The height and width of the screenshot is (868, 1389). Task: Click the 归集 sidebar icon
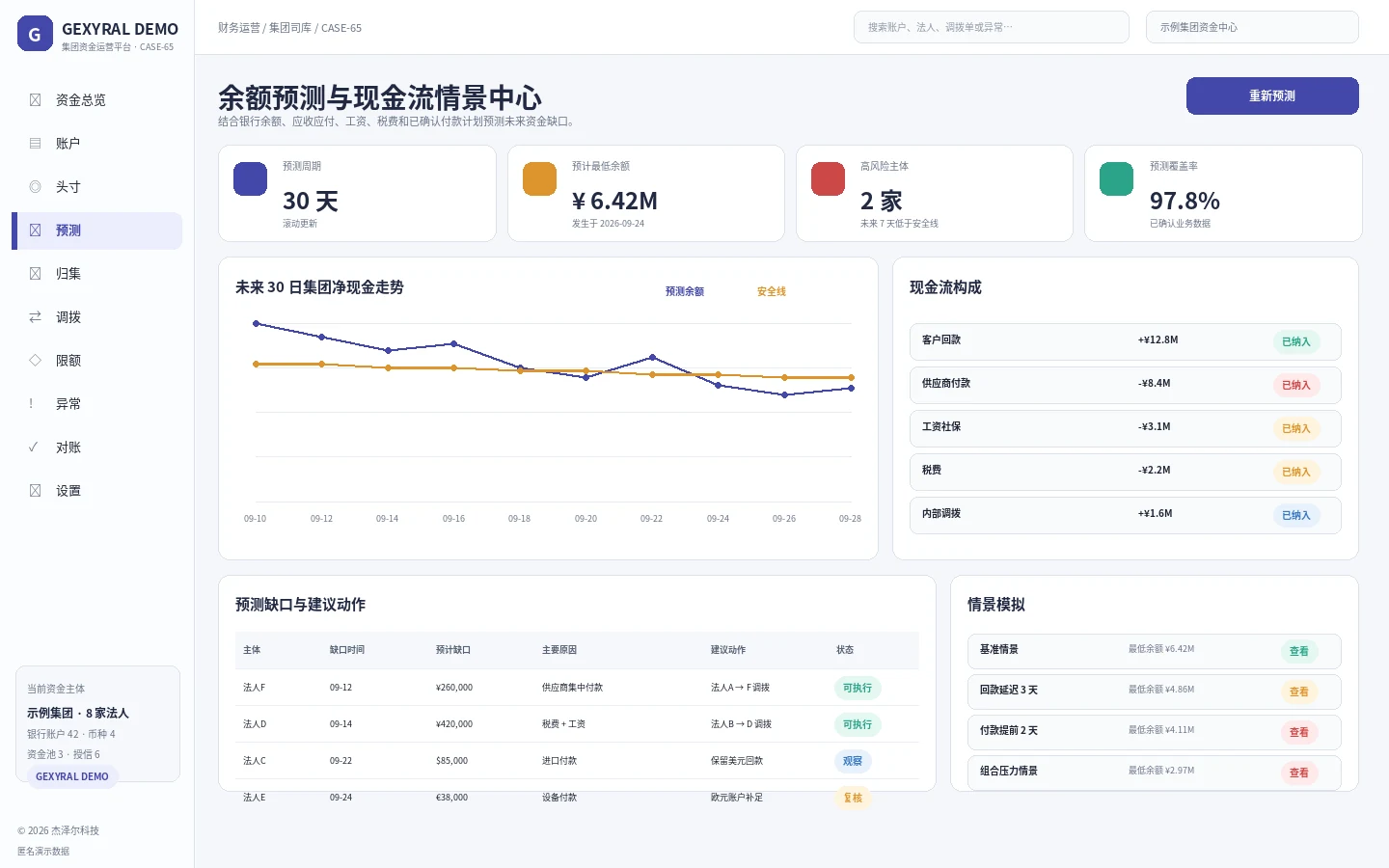(35, 274)
